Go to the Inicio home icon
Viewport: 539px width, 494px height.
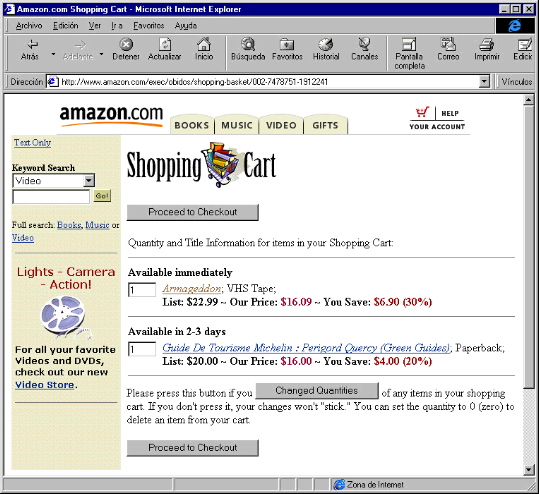[204, 44]
